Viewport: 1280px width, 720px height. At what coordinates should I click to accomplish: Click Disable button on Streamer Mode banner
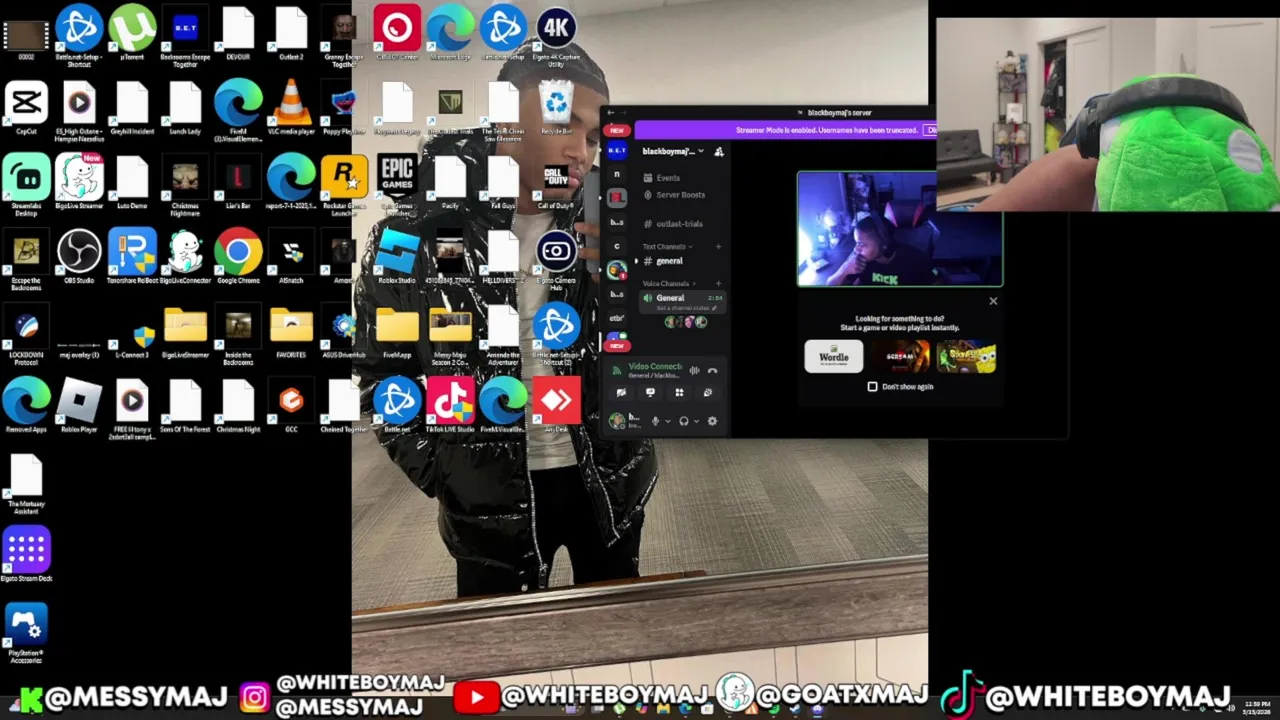pyautogui.click(x=931, y=130)
